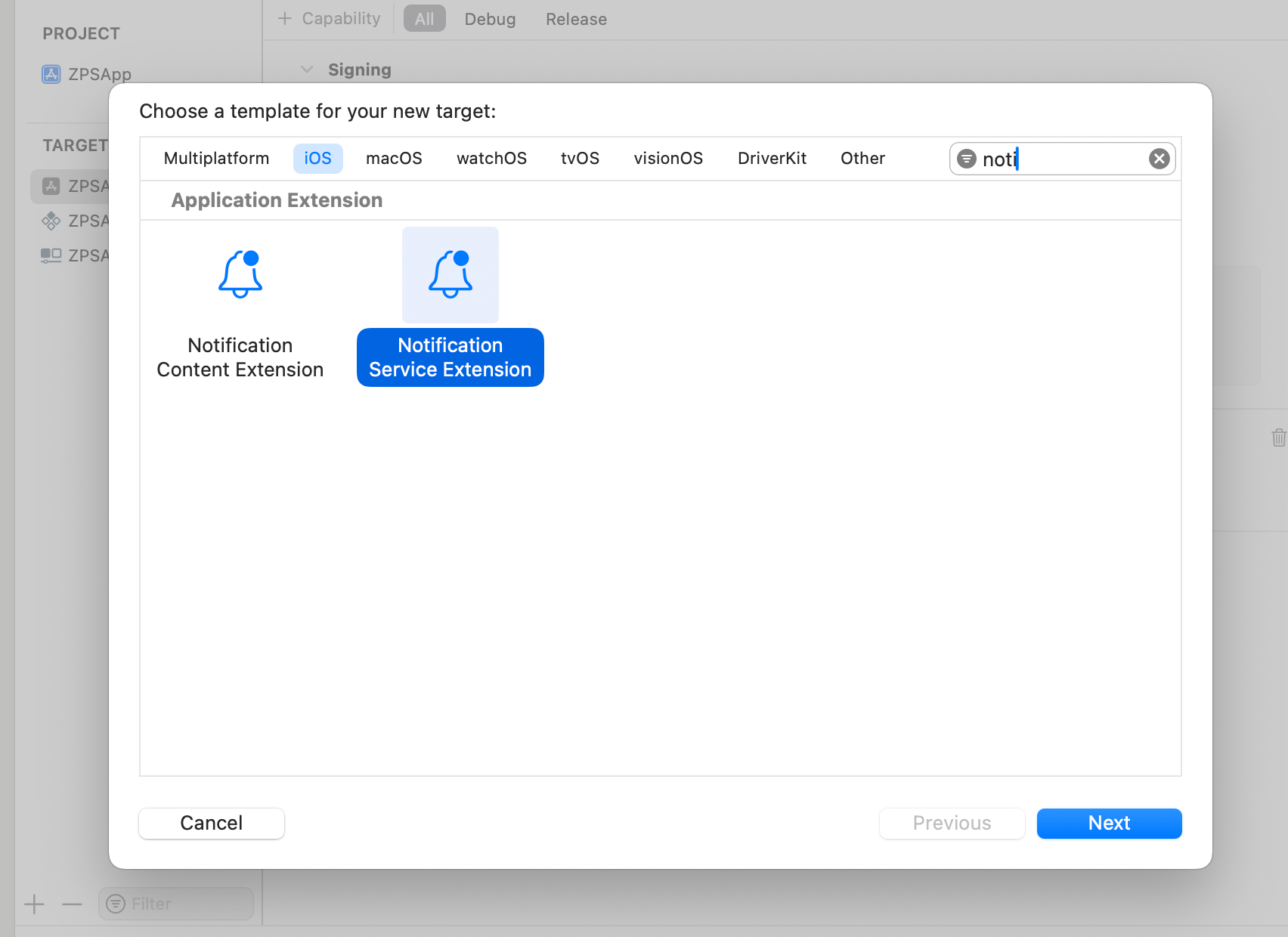This screenshot has height=937, width=1288.
Task: Select the Notification Content Extension bell icon
Action: 240,274
